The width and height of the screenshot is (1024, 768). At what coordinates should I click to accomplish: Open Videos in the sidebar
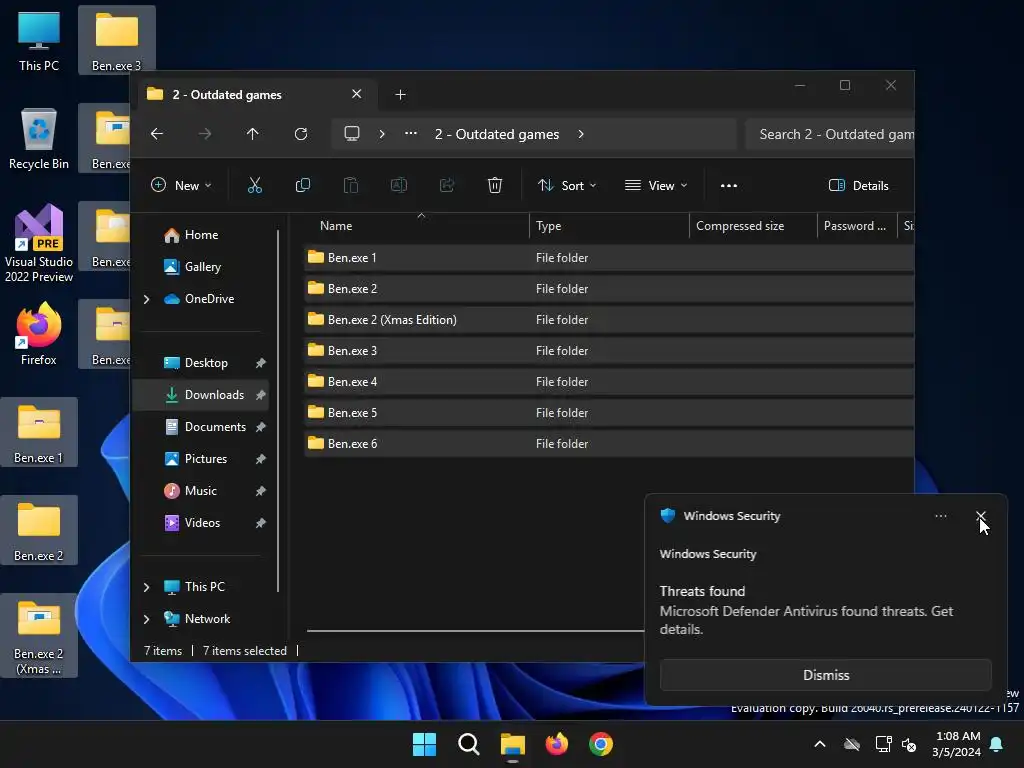202,522
